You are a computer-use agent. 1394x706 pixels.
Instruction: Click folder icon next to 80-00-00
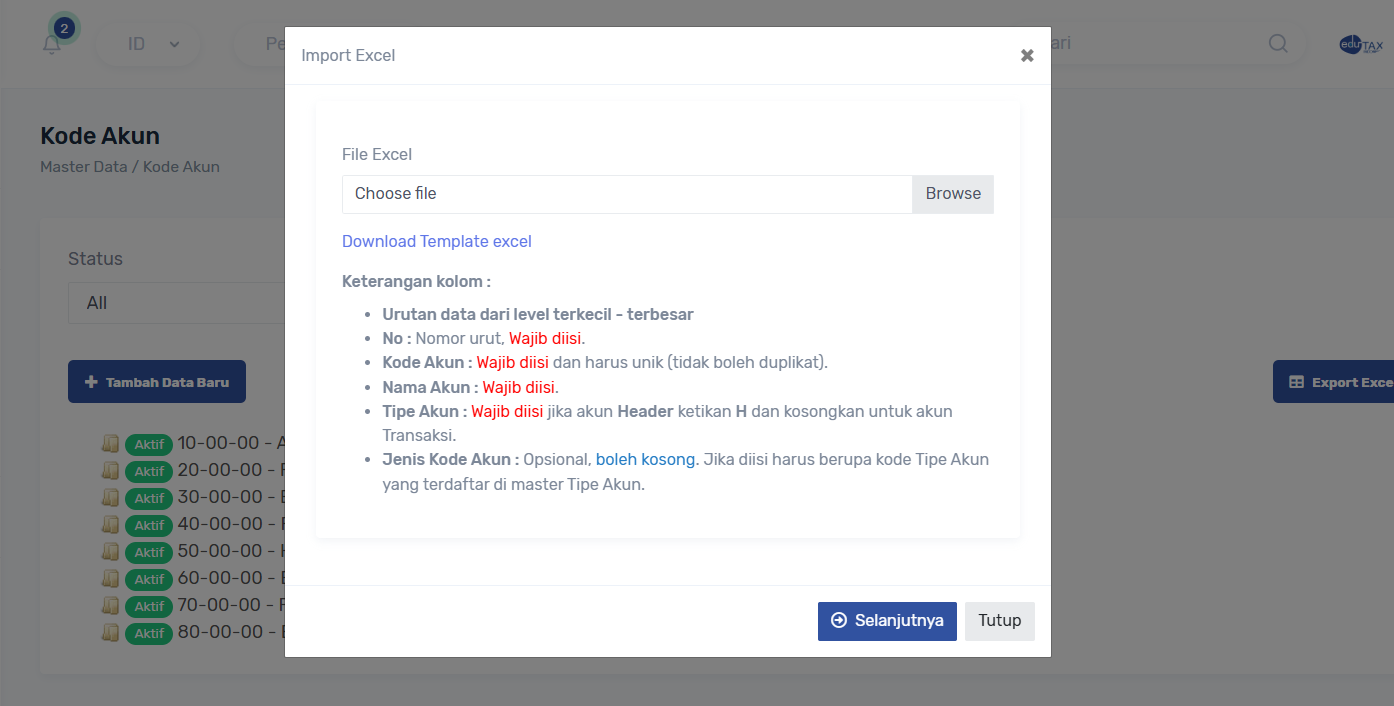[110, 632]
